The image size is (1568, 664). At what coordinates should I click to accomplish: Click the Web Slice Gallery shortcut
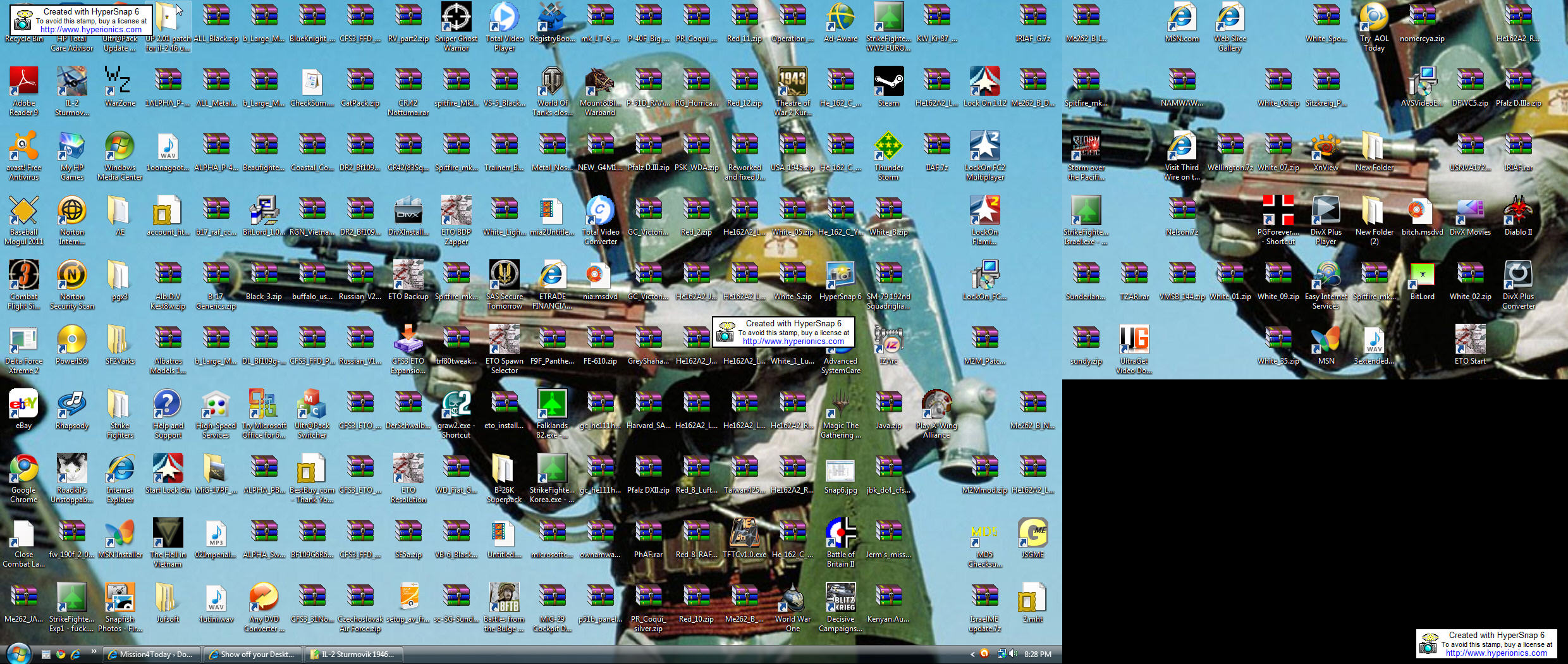coord(1230,27)
